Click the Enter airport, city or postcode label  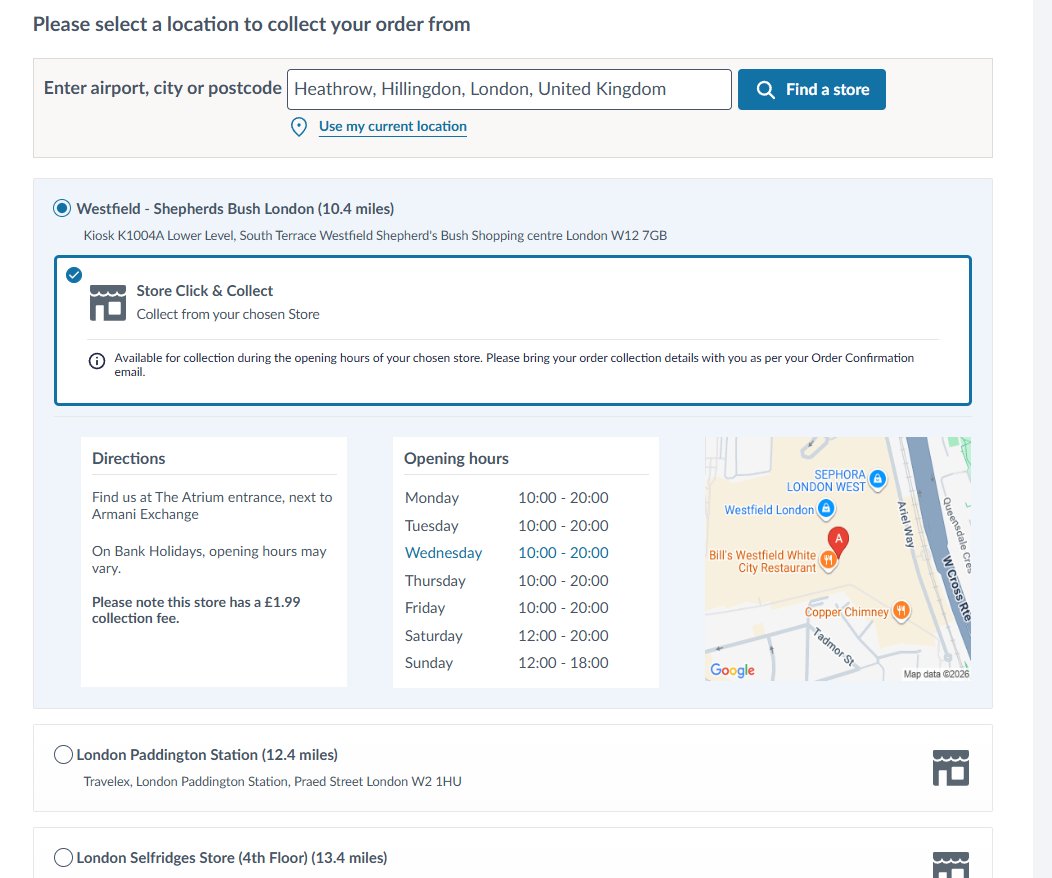point(162,88)
